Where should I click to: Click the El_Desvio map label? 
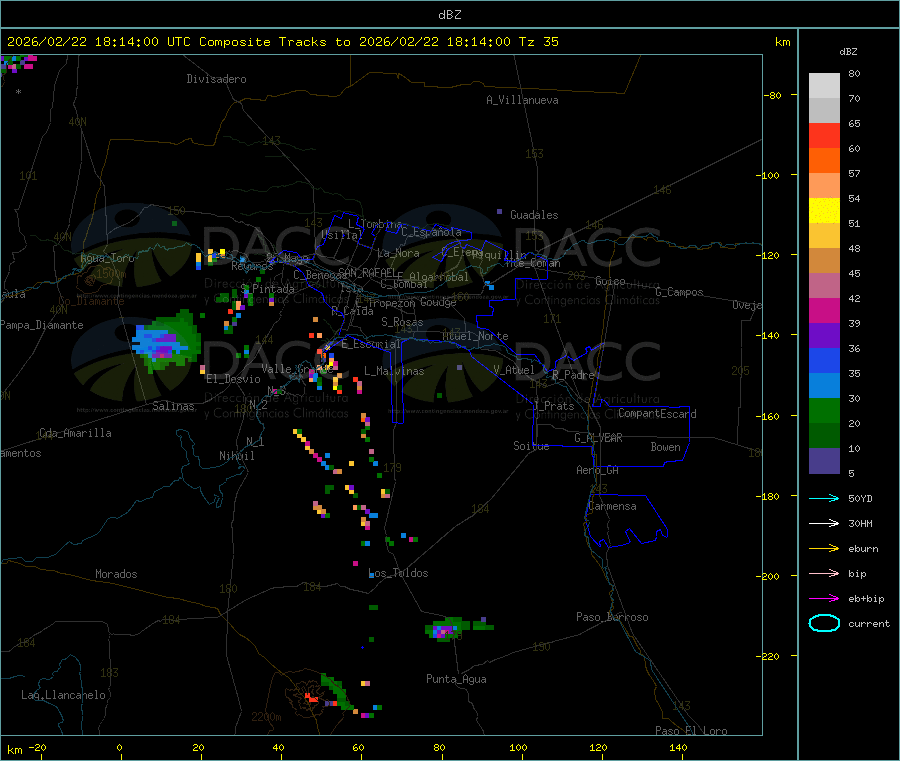[x=233, y=379]
